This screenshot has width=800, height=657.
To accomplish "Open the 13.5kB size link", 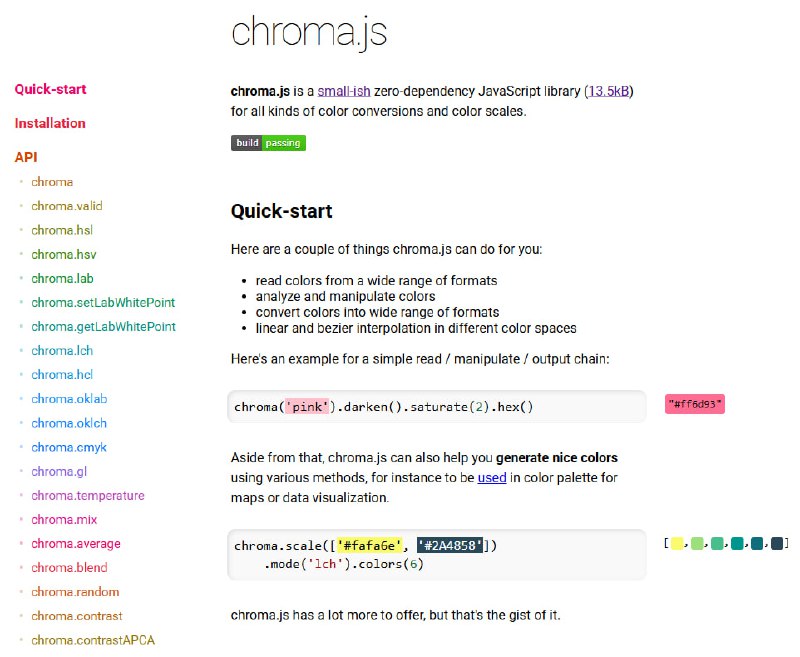I will (609, 91).
